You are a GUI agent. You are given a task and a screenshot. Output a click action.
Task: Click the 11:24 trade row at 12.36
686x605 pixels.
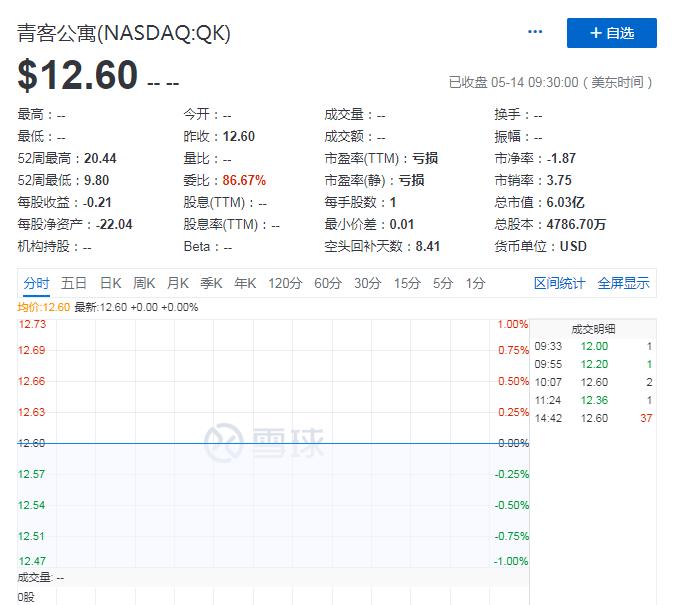pos(593,400)
